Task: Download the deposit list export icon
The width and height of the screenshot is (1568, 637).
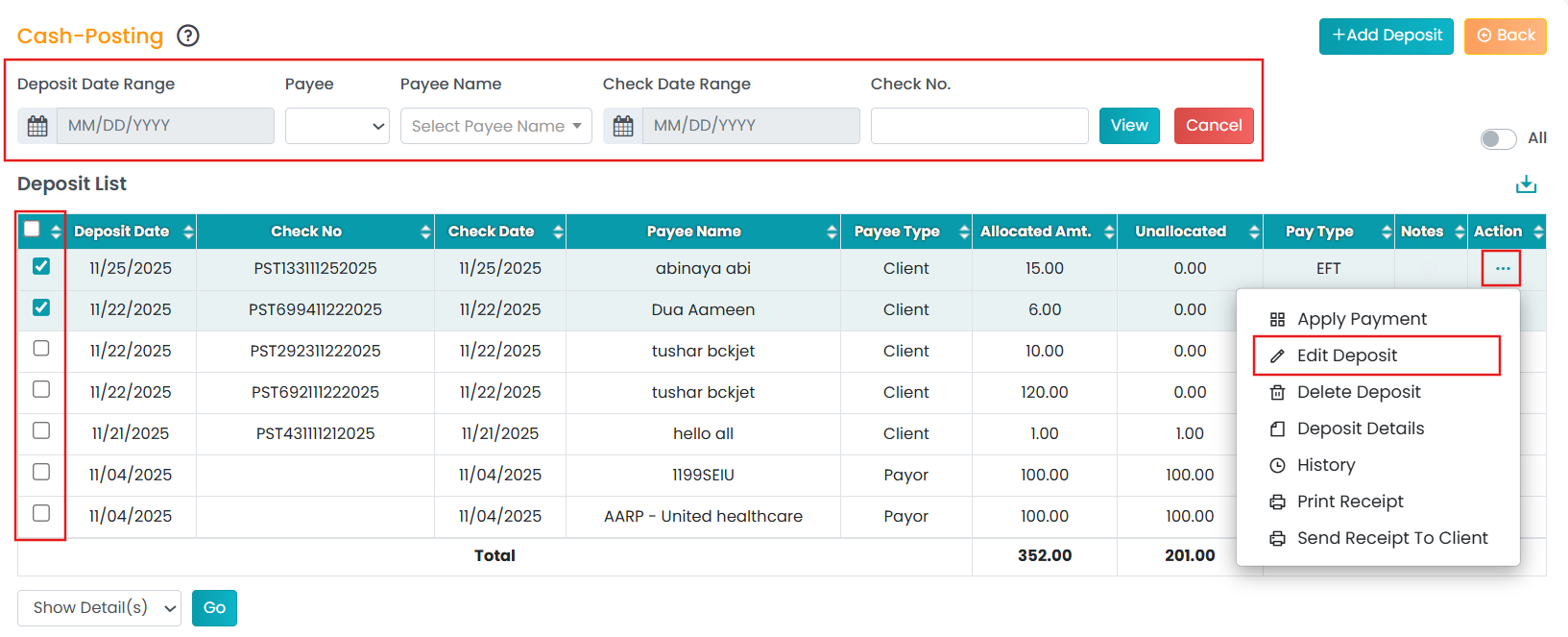Action: tap(1526, 184)
